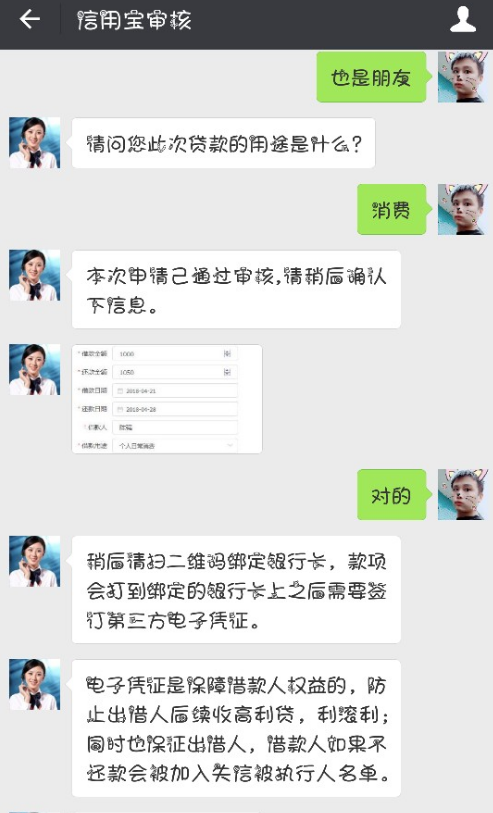Select the 本次申请已通过审核 message bubble
Viewport: 493px width, 813px height.
tap(236, 289)
